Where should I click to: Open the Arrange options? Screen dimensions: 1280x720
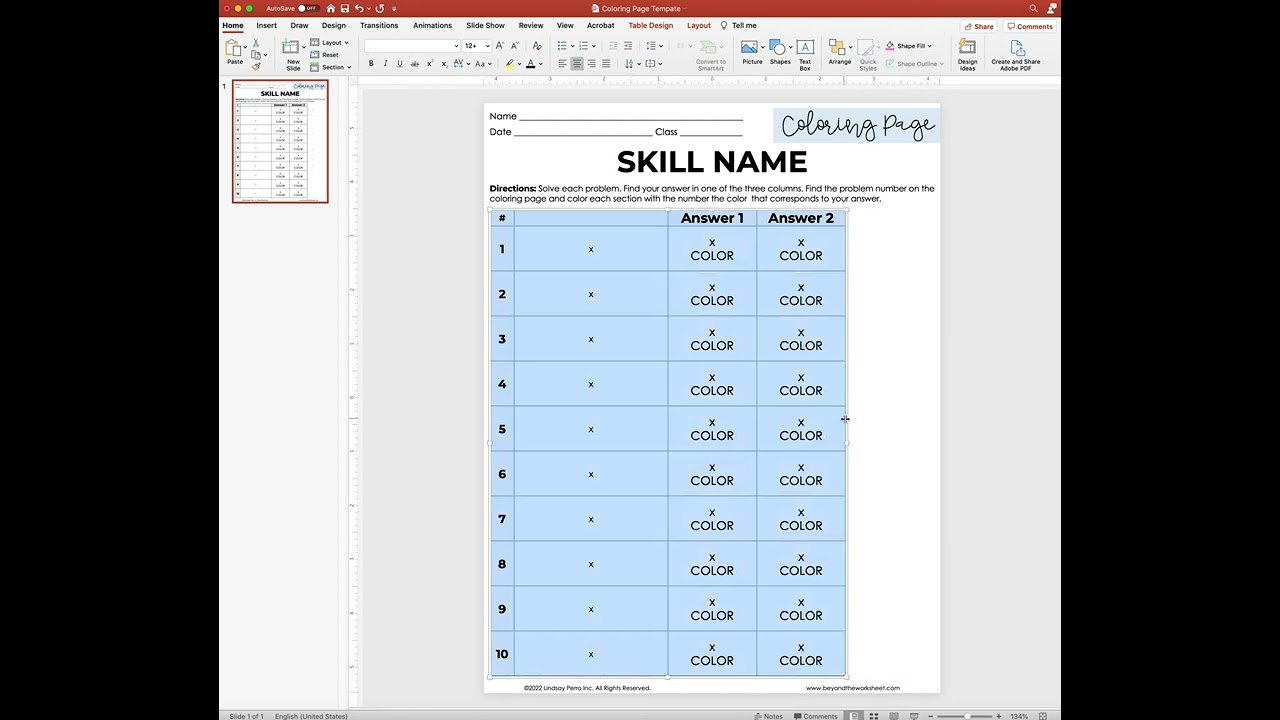(x=840, y=53)
